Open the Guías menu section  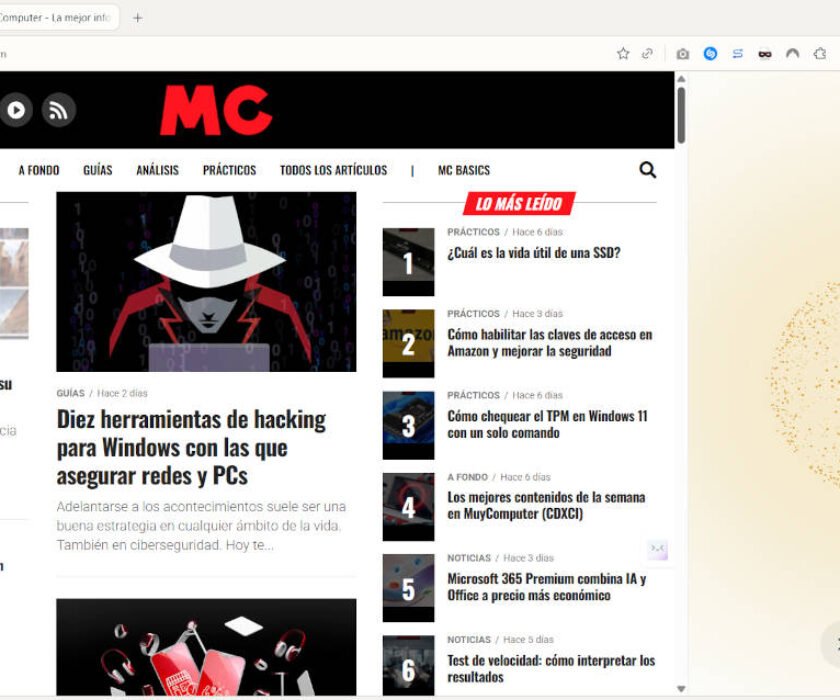pos(98,170)
